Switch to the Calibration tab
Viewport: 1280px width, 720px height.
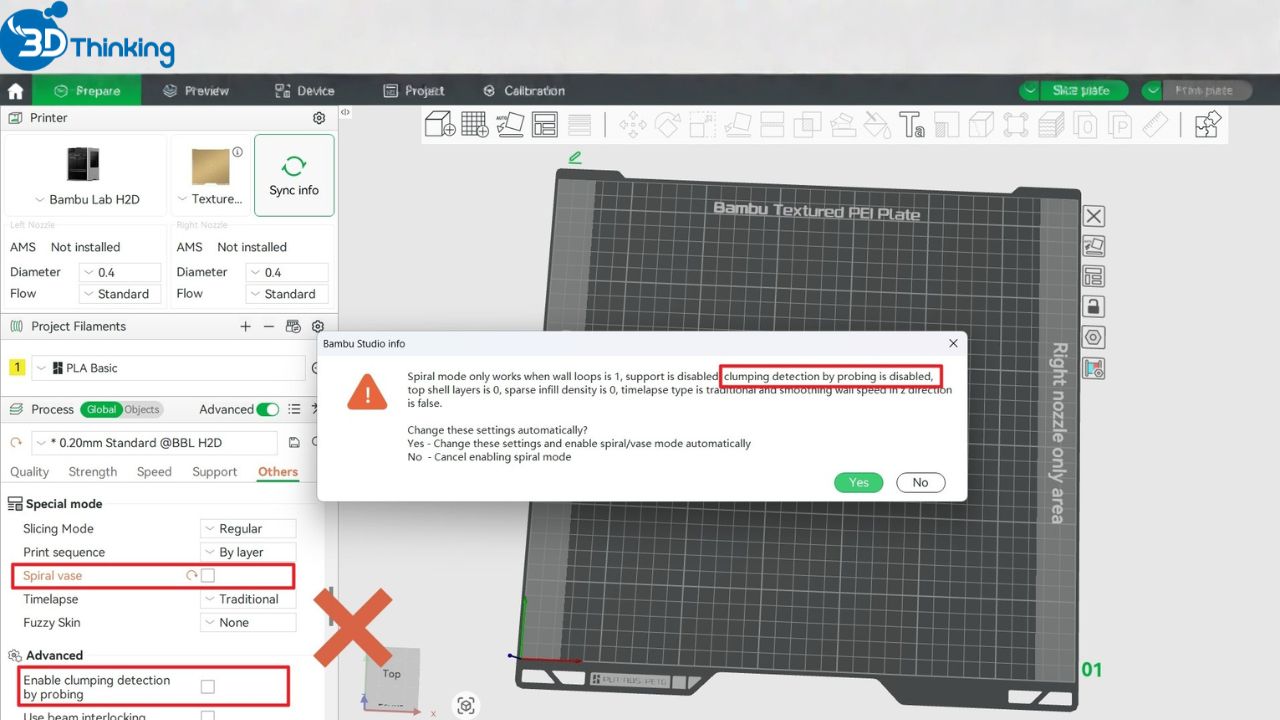point(524,91)
